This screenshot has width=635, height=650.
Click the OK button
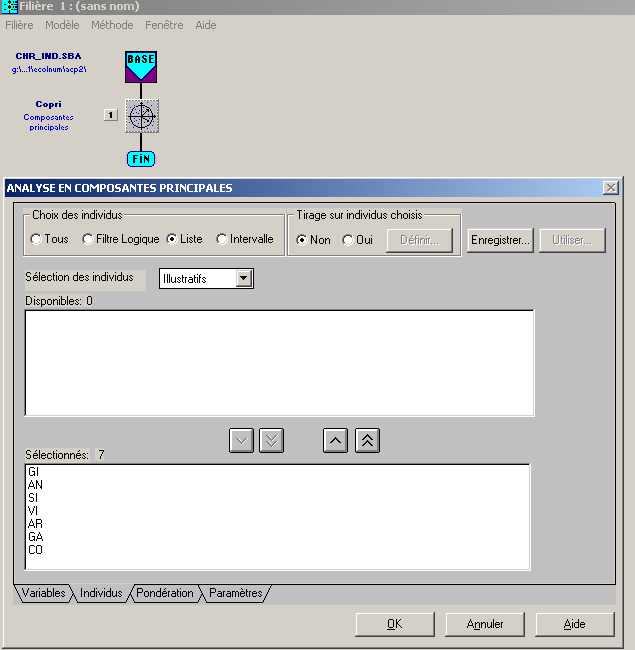click(x=395, y=624)
